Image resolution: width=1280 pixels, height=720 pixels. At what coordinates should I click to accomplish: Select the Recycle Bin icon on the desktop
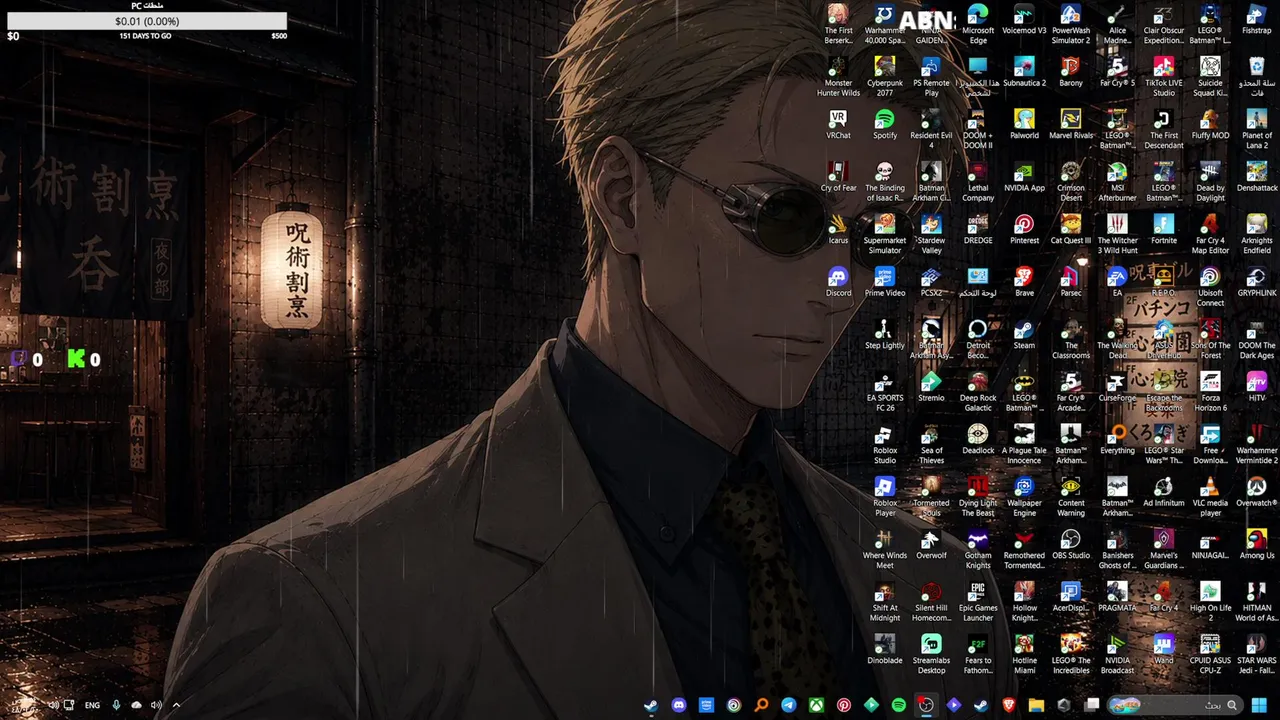1257,77
